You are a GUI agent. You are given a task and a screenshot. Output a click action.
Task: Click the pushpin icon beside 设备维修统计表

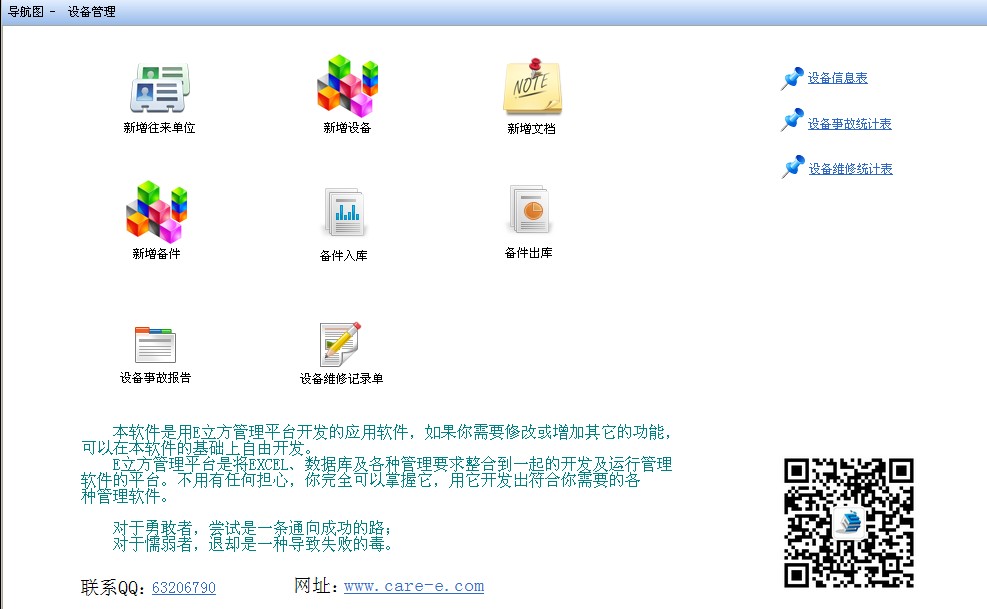pyautogui.click(x=793, y=166)
